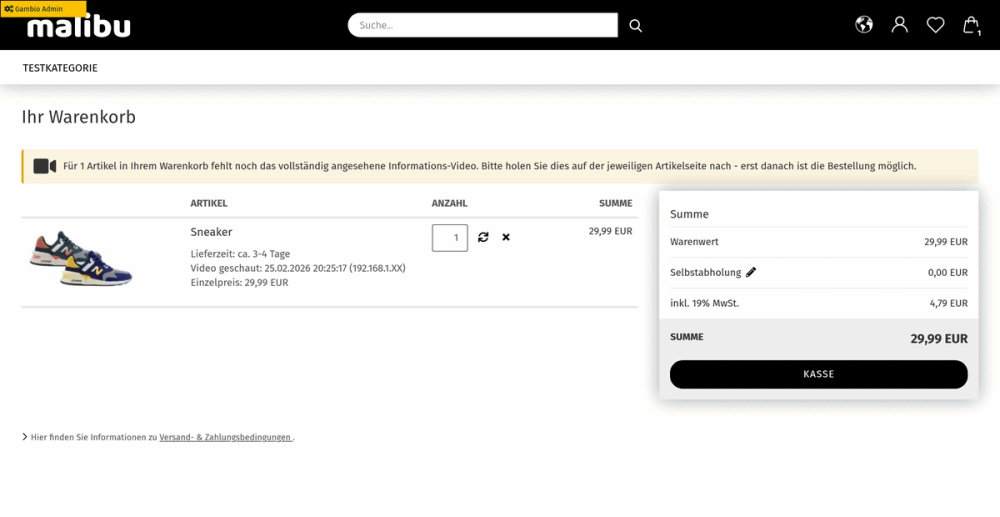The image size is (1000, 517).
Task: Open Gambio Admin badge
Action: (43, 9)
